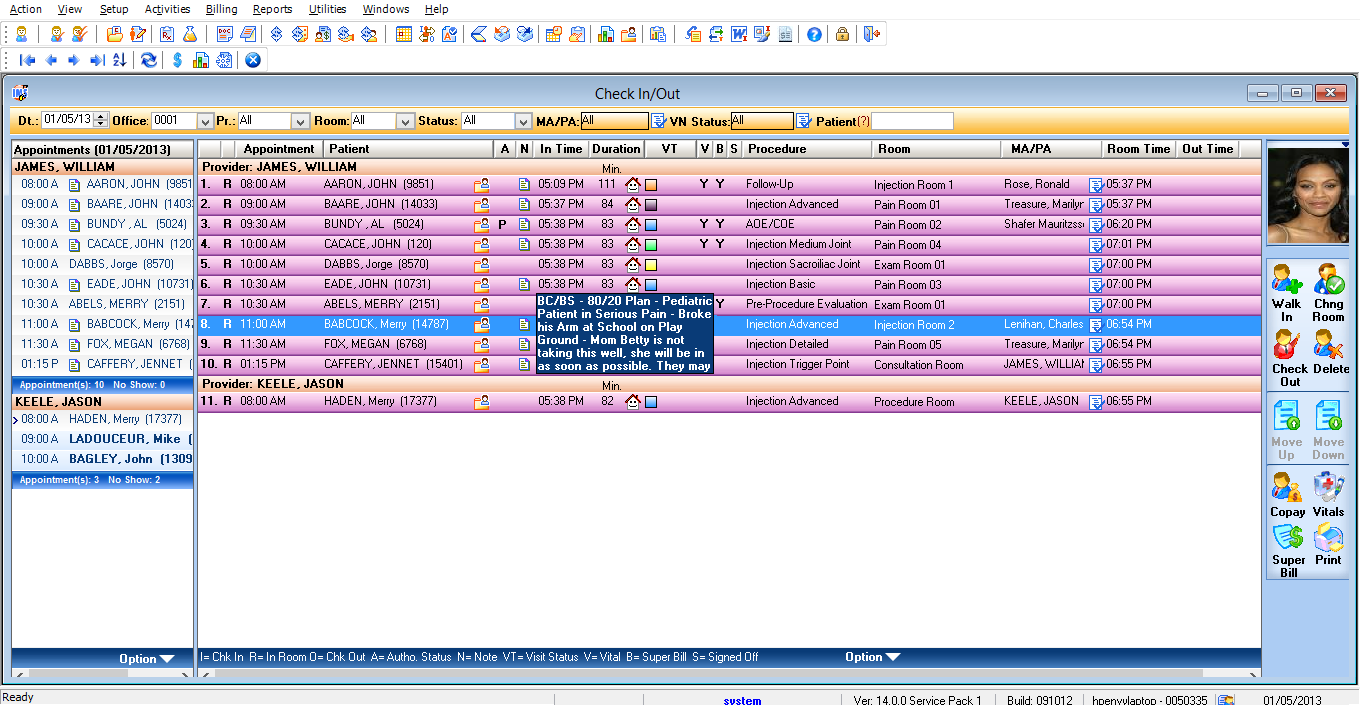Select LADOUCEUR, Mike in appointments list
This screenshot has width=1360, height=705.
pos(103,439)
